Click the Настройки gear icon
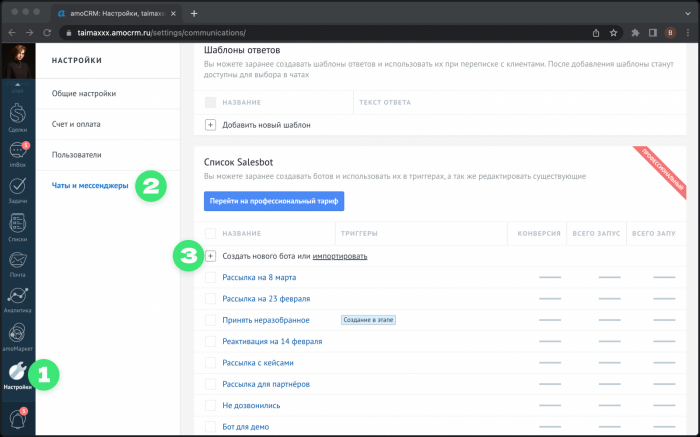The image size is (700, 437). pos(17,374)
